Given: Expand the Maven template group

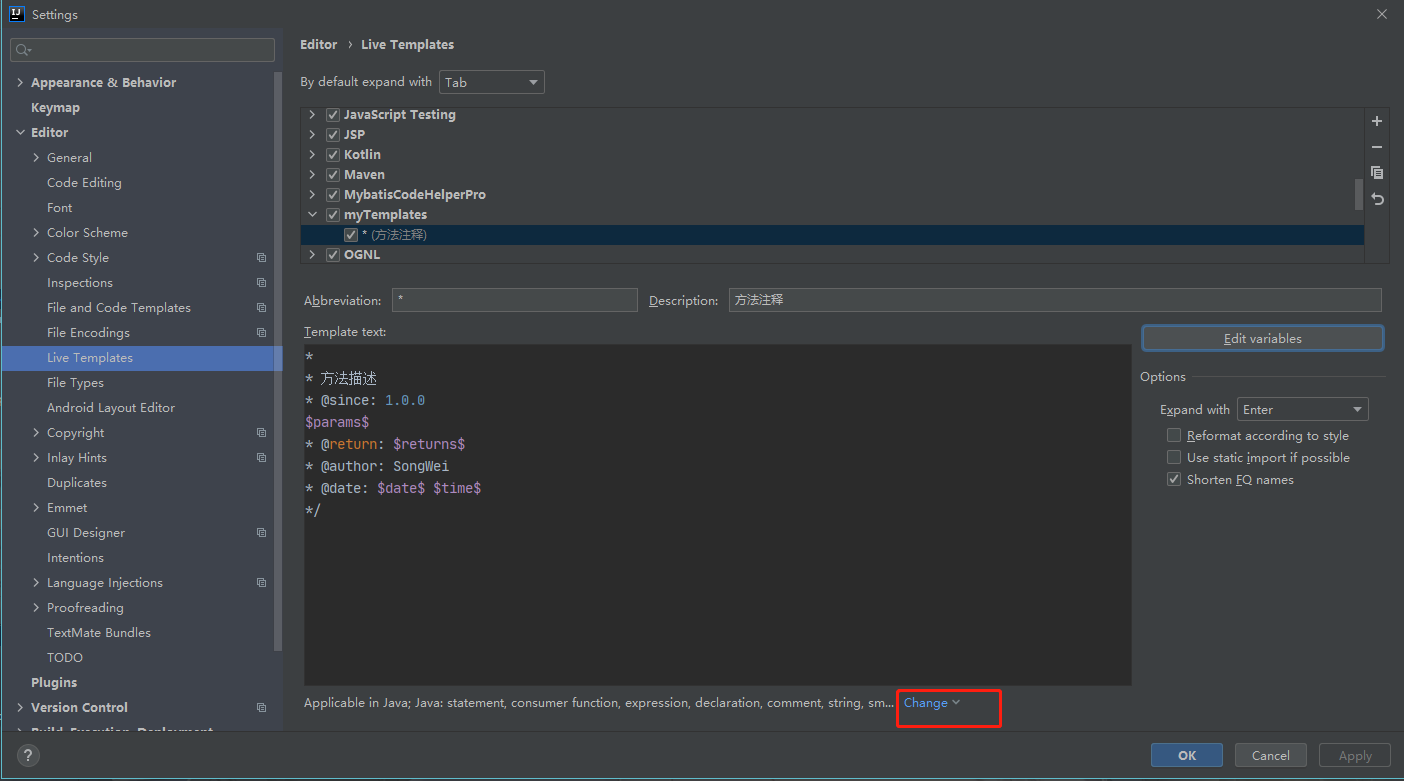Looking at the screenshot, I should tap(311, 174).
